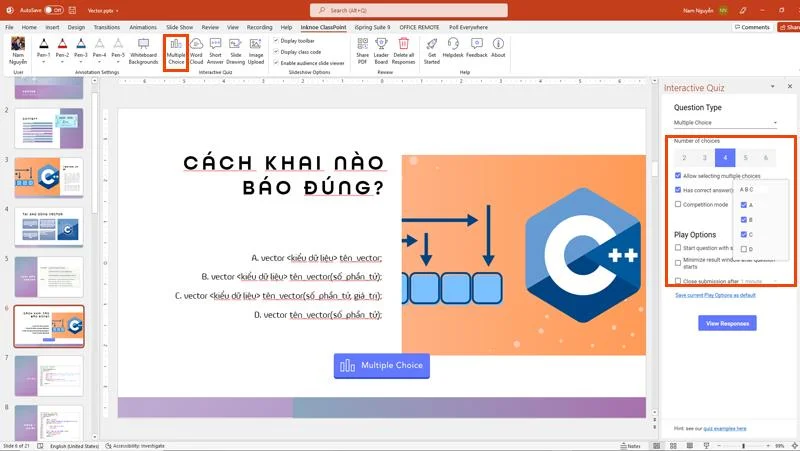Open the quiz examples here link
This screenshot has height=451, width=800.
pos(725,429)
